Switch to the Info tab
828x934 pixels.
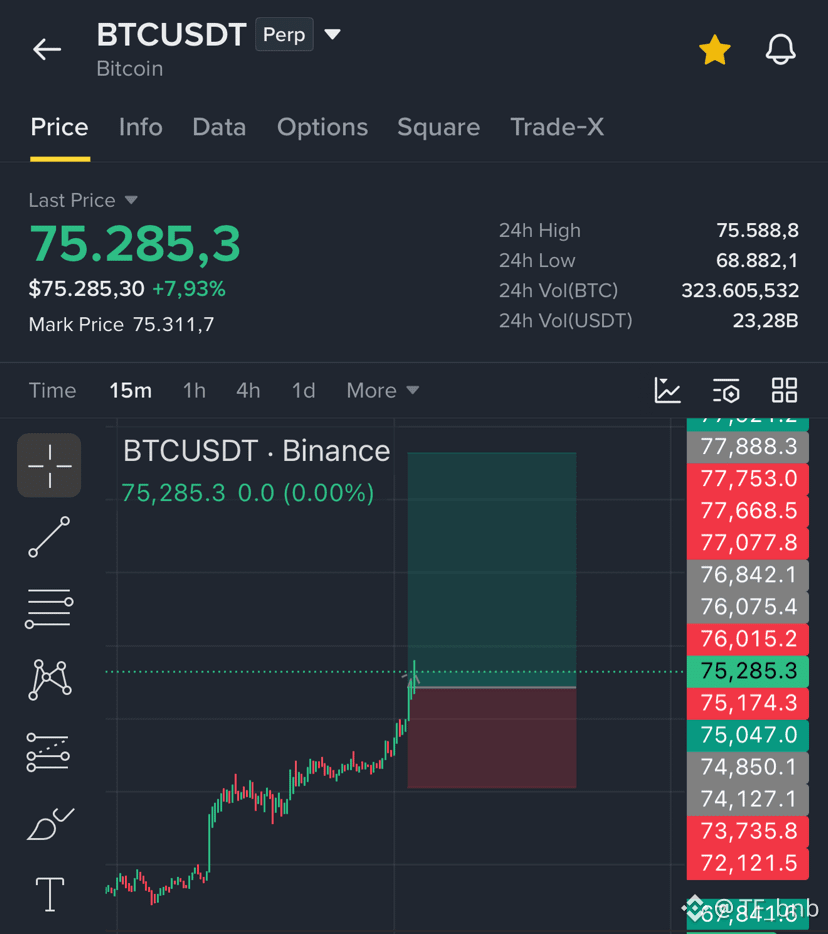pyautogui.click(x=141, y=127)
